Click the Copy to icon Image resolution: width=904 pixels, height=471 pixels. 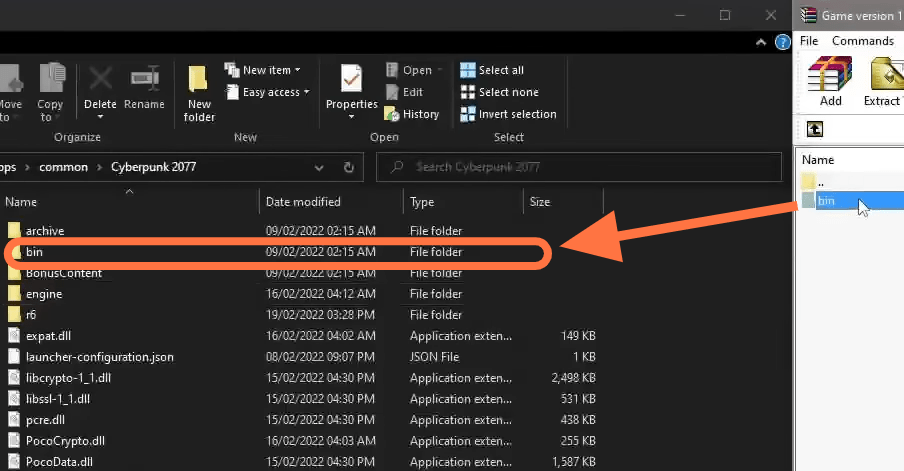[51, 79]
